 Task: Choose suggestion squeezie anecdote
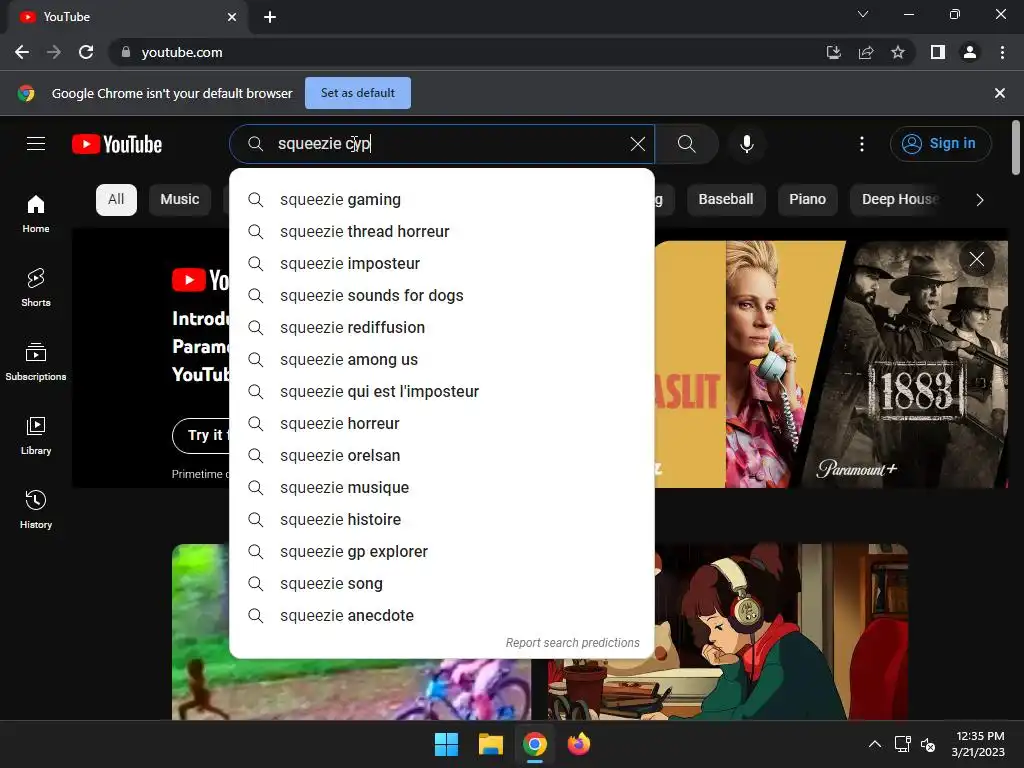pyautogui.click(x=442, y=616)
